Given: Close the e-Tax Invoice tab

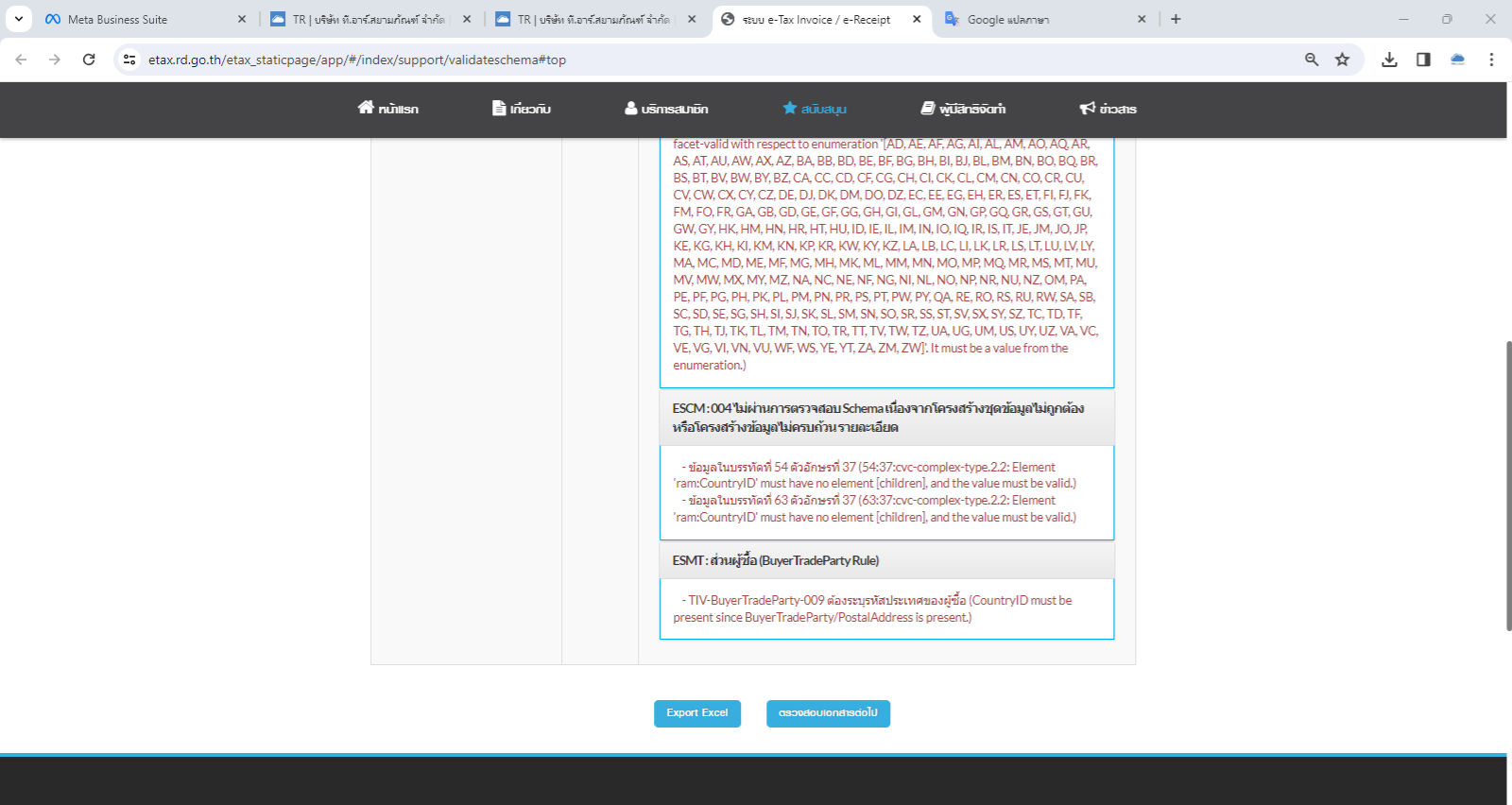Looking at the screenshot, I should 917,19.
